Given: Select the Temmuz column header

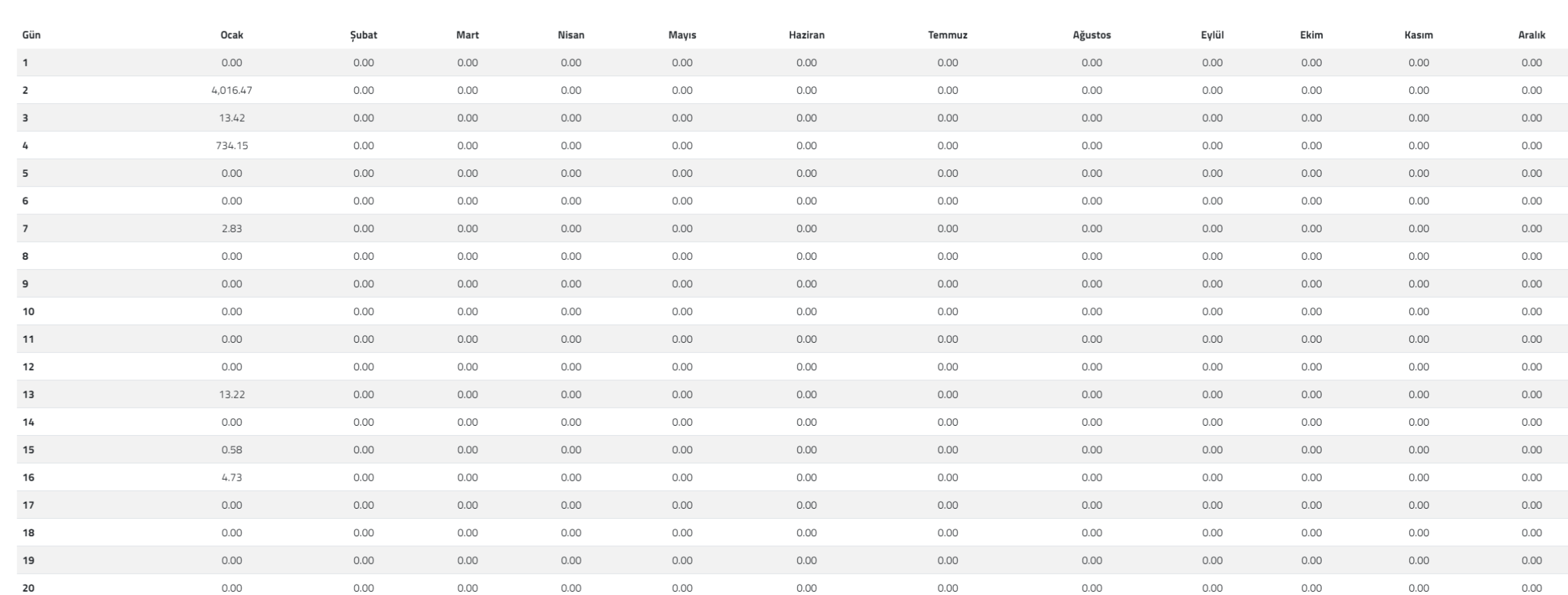Looking at the screenshot, I should point(948,35).
